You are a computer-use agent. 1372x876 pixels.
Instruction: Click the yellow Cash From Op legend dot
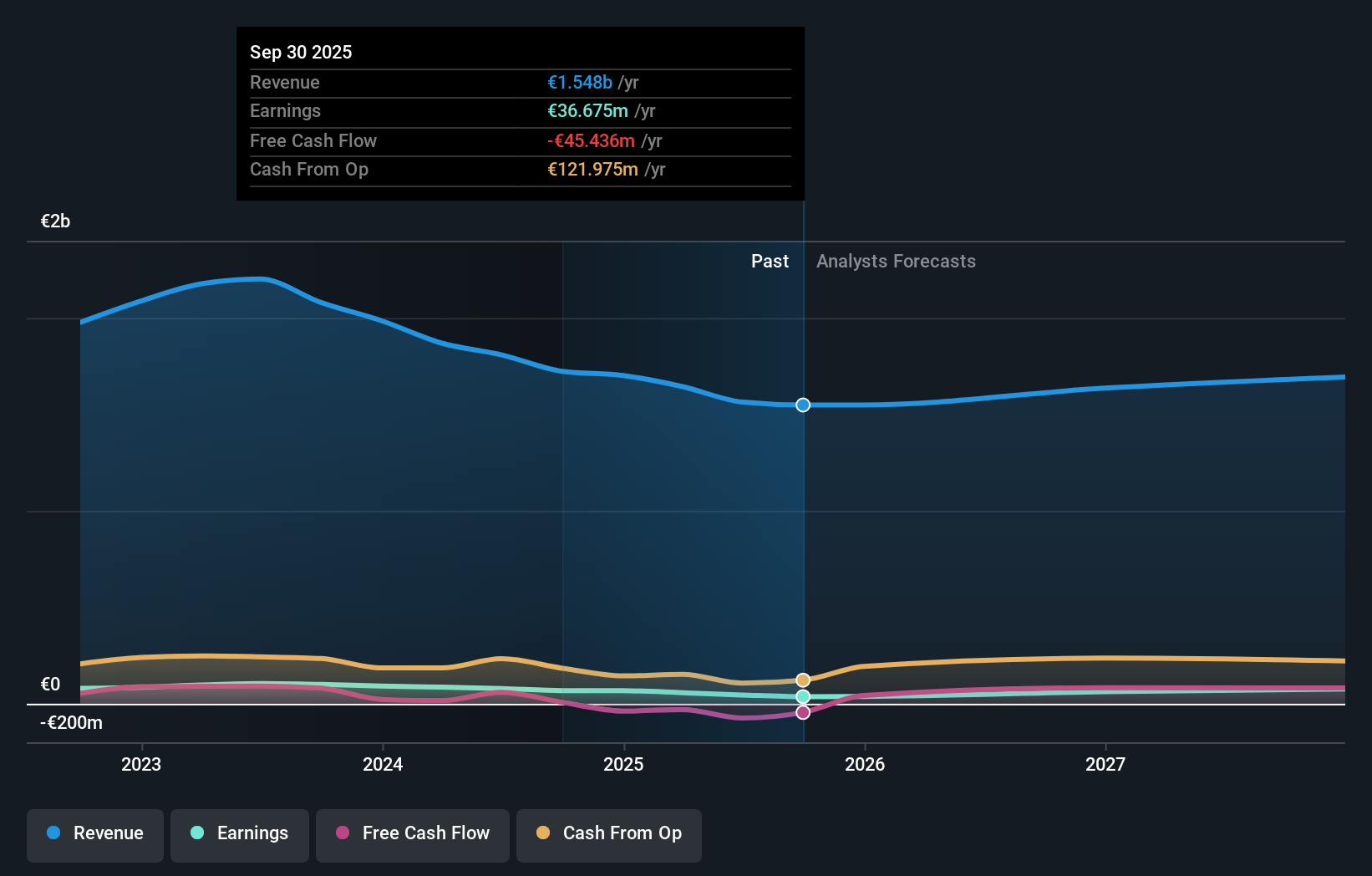coord(544,833)
